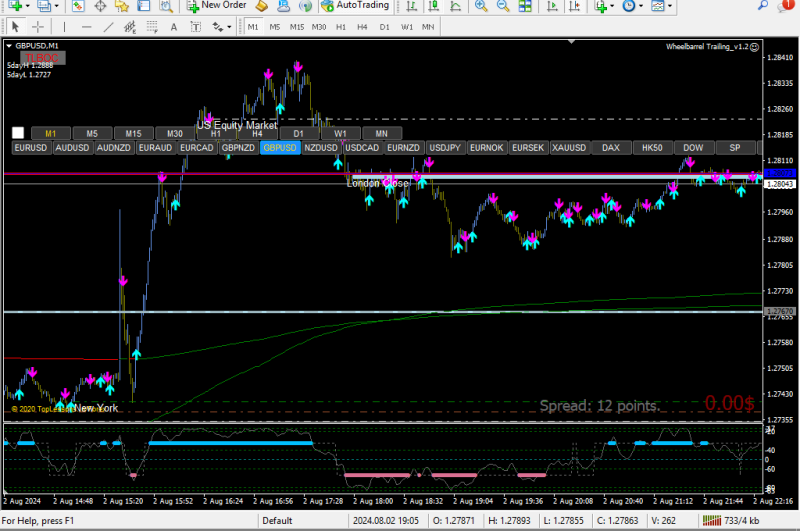800x531 pixels.
Task: Open the Strategy Tester magnifier icon
Action: (x=166, y=6)
